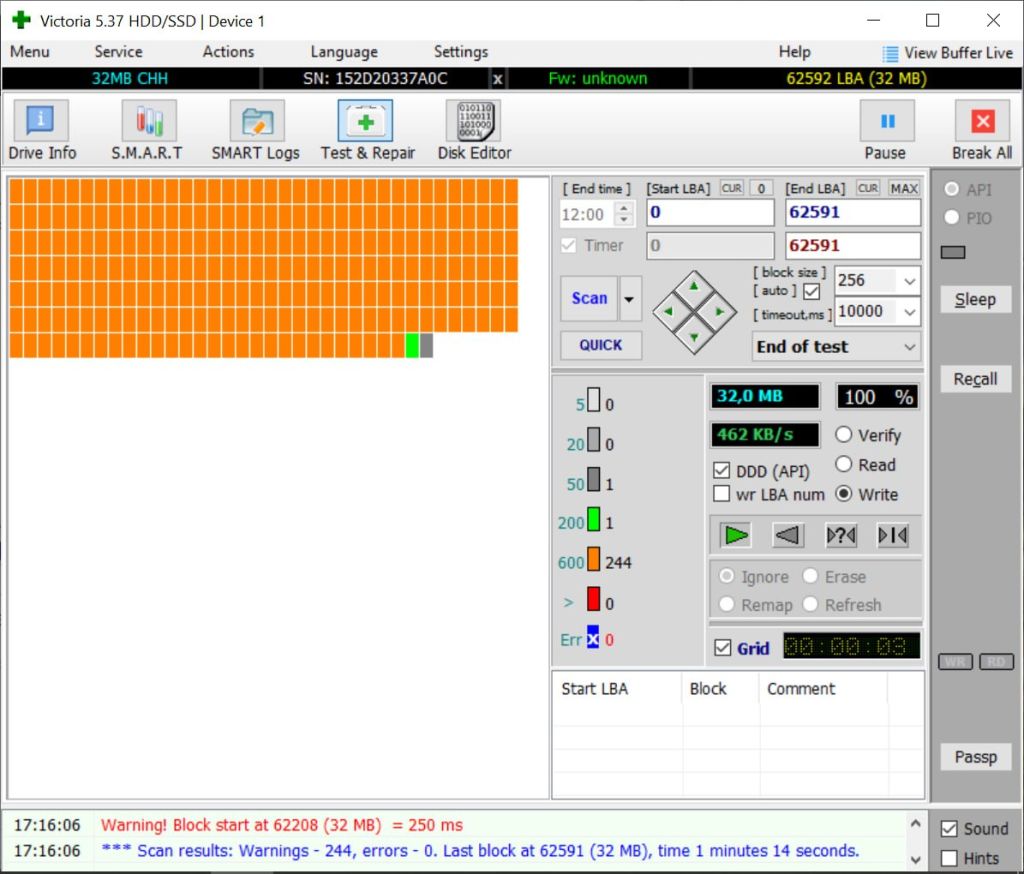Viewport: 1024px width, 874px height.
Task: Select the Verify radio button
Action: [844, 434]
